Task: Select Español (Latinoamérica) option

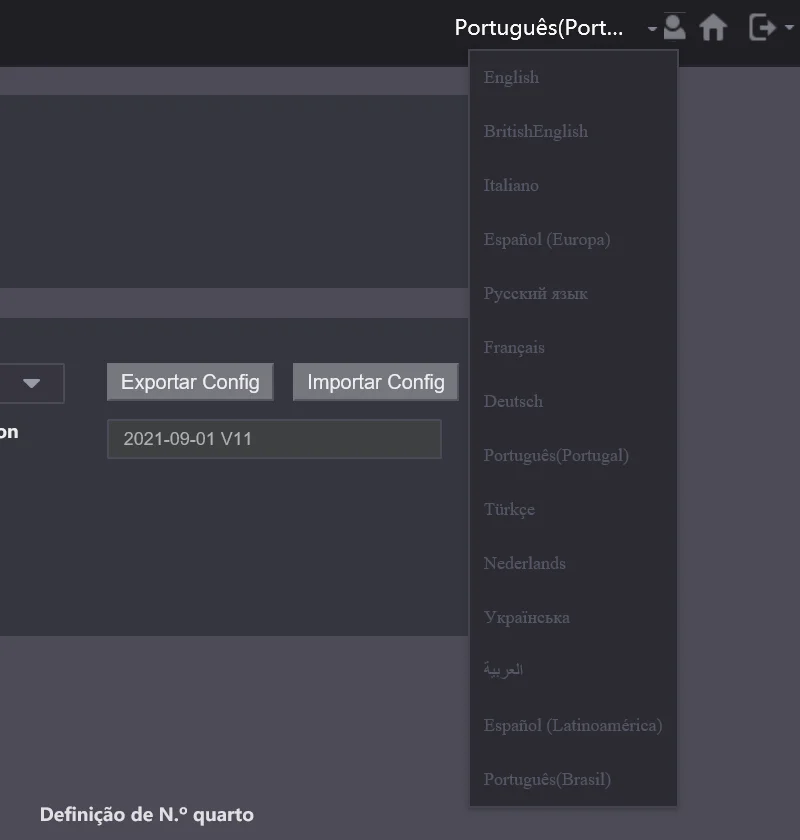Action: pos(573,726)
